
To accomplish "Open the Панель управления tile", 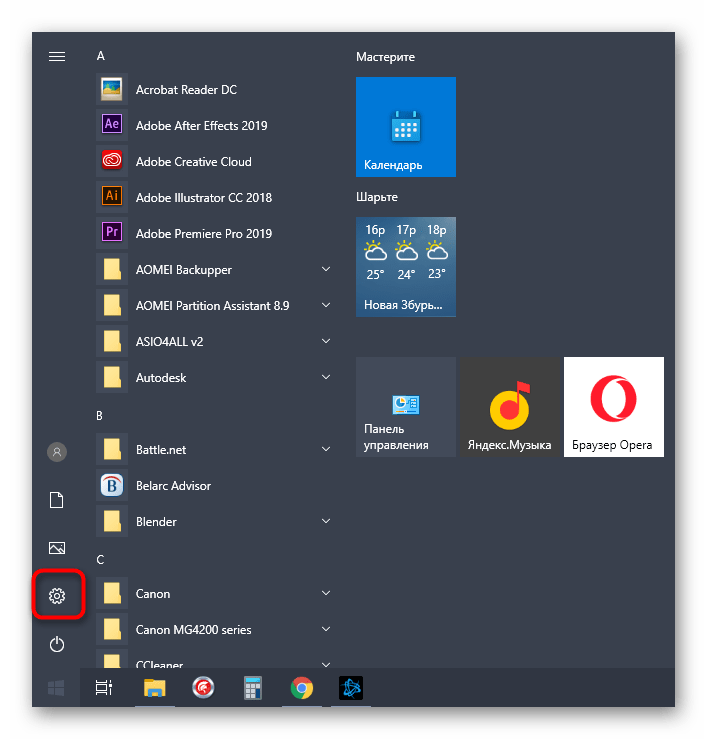I will pos(405,407).
